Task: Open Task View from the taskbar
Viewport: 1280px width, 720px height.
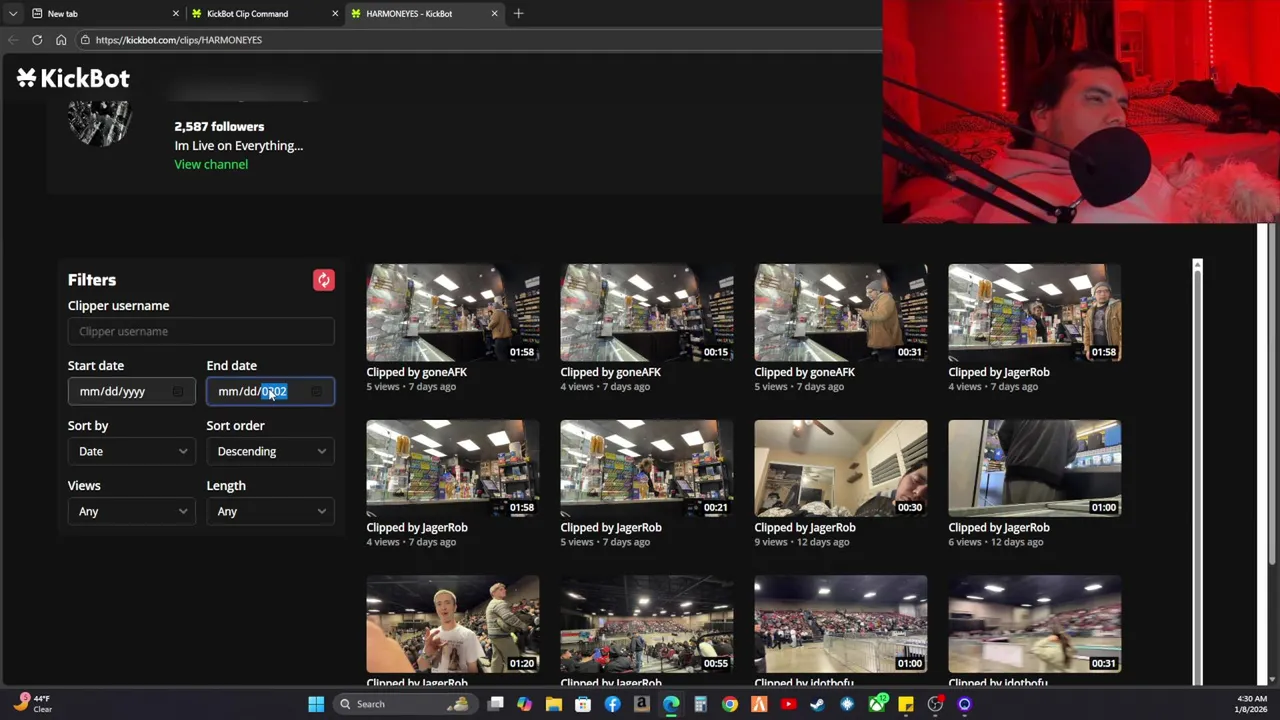Action: click(x=495, y=704)
